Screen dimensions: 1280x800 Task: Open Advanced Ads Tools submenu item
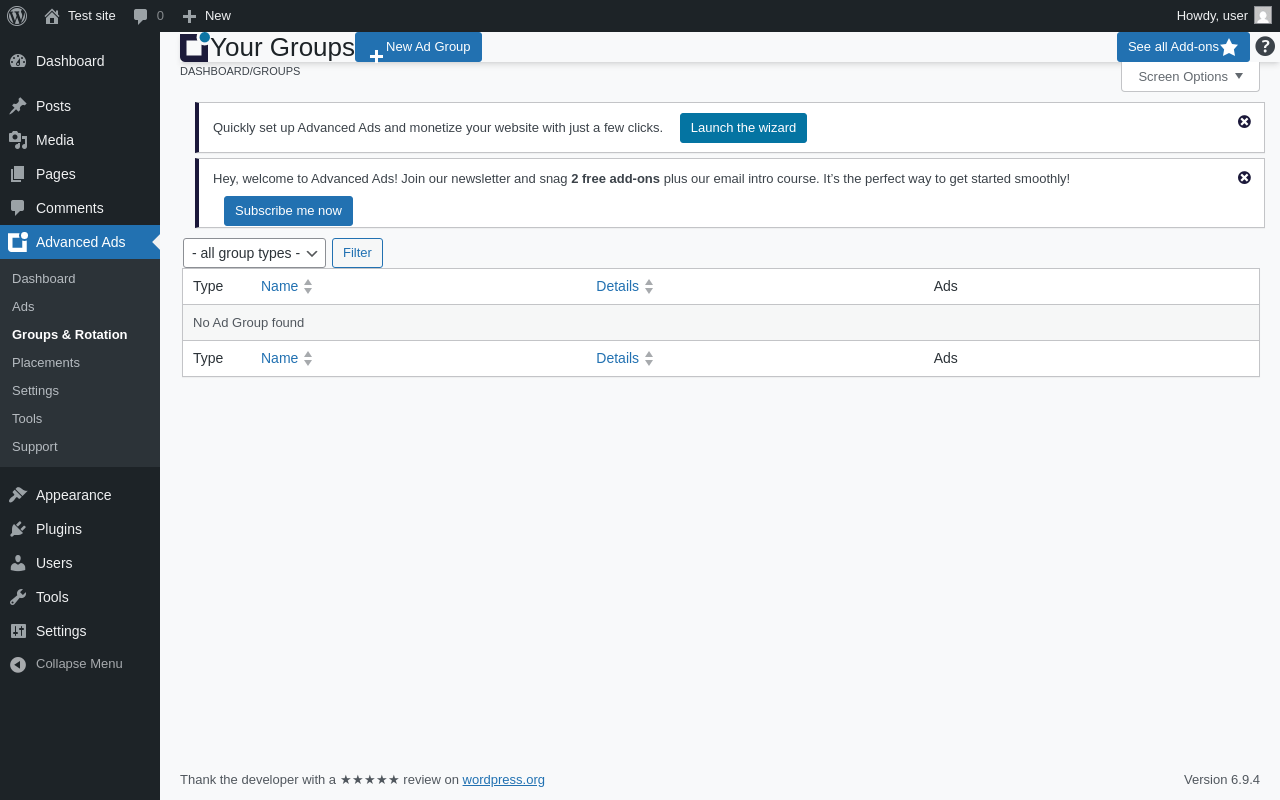coord(27,419)
